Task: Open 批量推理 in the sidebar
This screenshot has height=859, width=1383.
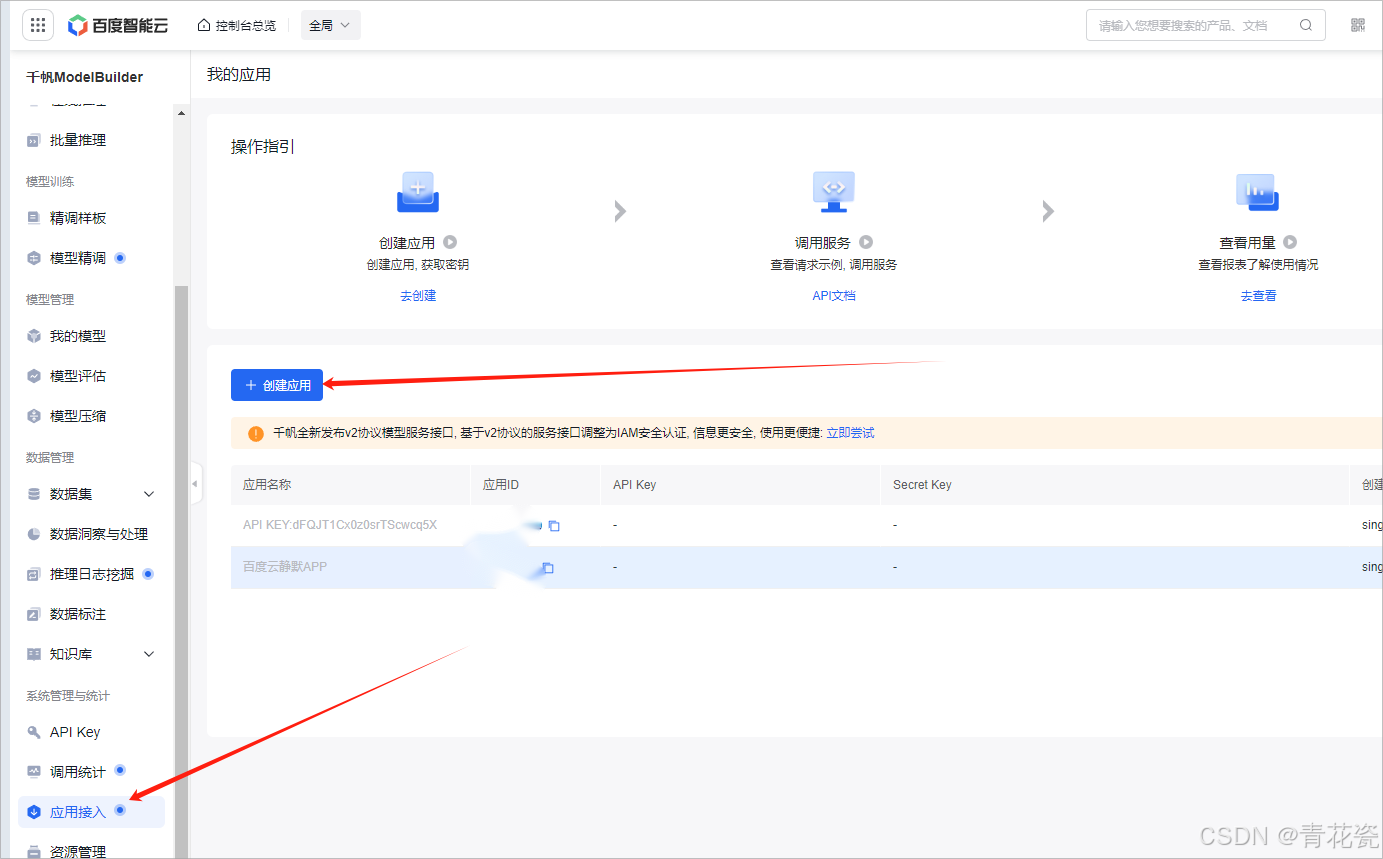Action: tap(78, 140)
